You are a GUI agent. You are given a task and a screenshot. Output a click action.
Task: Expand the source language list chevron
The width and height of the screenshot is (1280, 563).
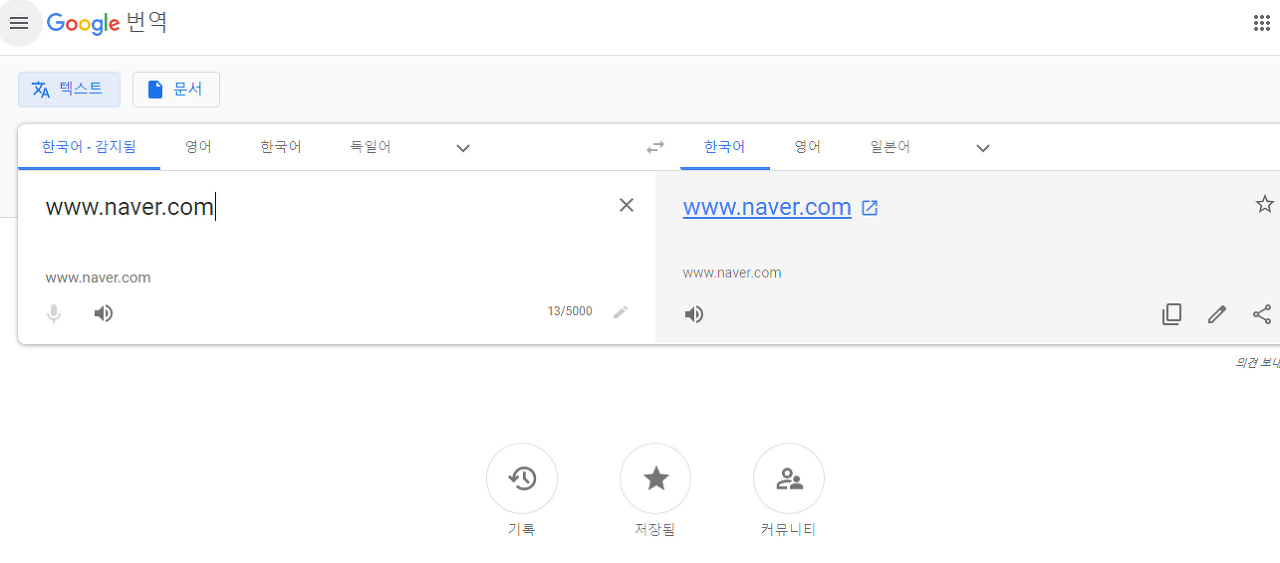463,148
